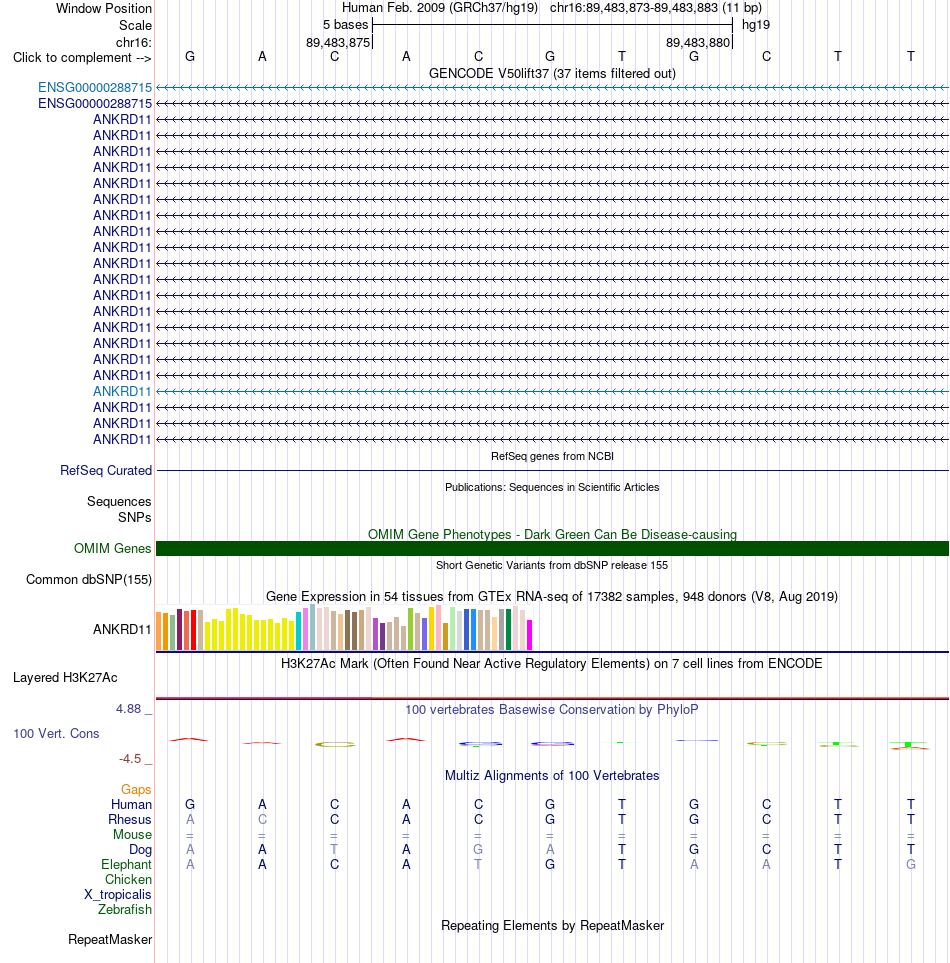Click the RefSeq Curated horizontal intron line
Image resolution: width=950 pixels, height=963 pixels.
click(552, 470)
